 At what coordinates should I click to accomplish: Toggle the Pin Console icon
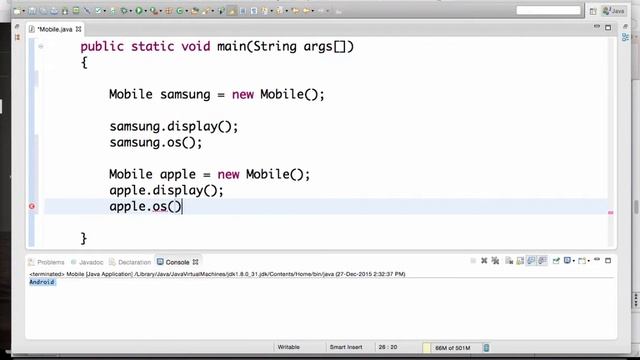coord(556,260)
